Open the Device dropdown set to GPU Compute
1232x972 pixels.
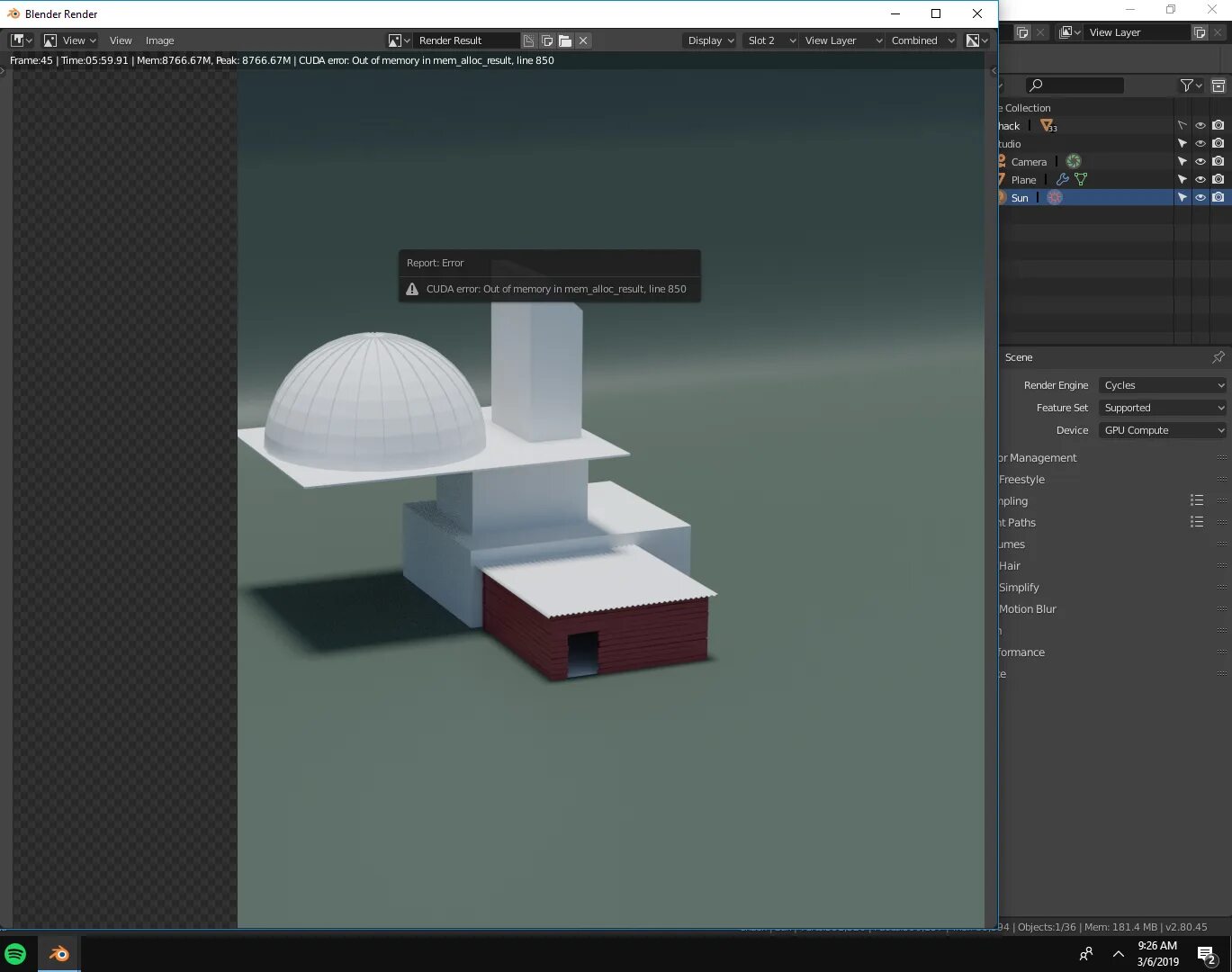1163,430
